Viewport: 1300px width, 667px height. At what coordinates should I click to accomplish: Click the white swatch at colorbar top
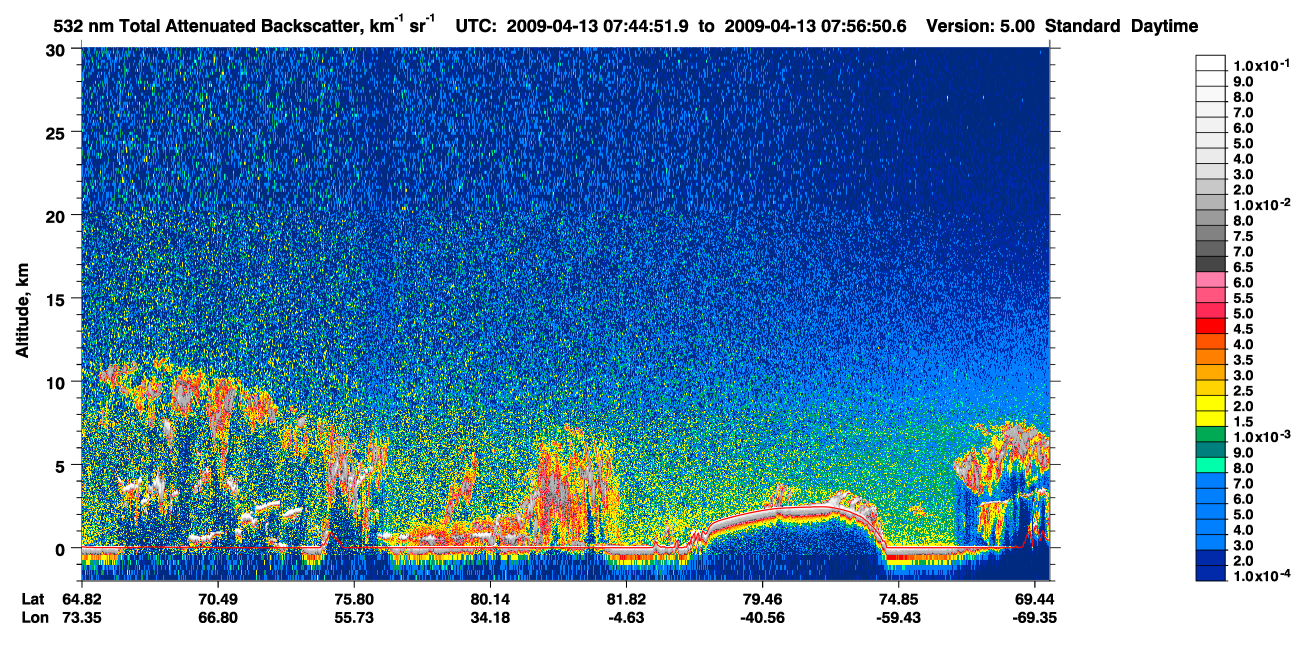coord(1210,62)
